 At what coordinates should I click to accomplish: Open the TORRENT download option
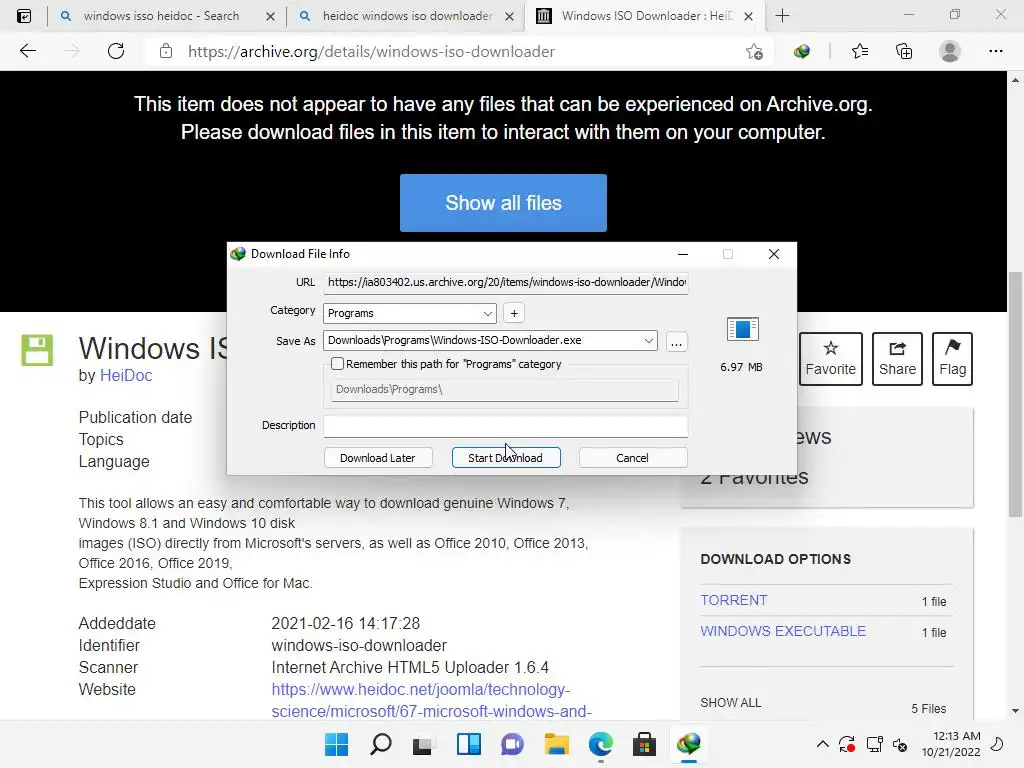pyautogui.click(x=733, y=600)
